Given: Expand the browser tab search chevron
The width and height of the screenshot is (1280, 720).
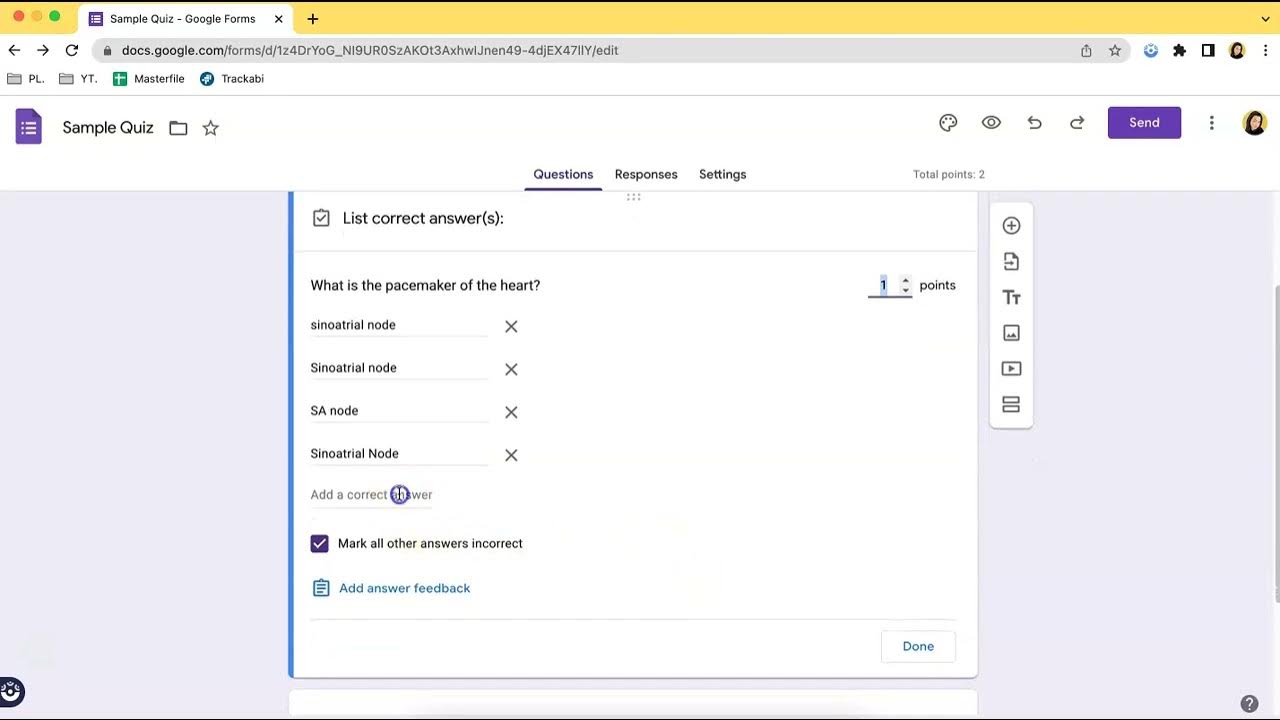Looking at the screenshot, I should click(x=1265, y=19).
